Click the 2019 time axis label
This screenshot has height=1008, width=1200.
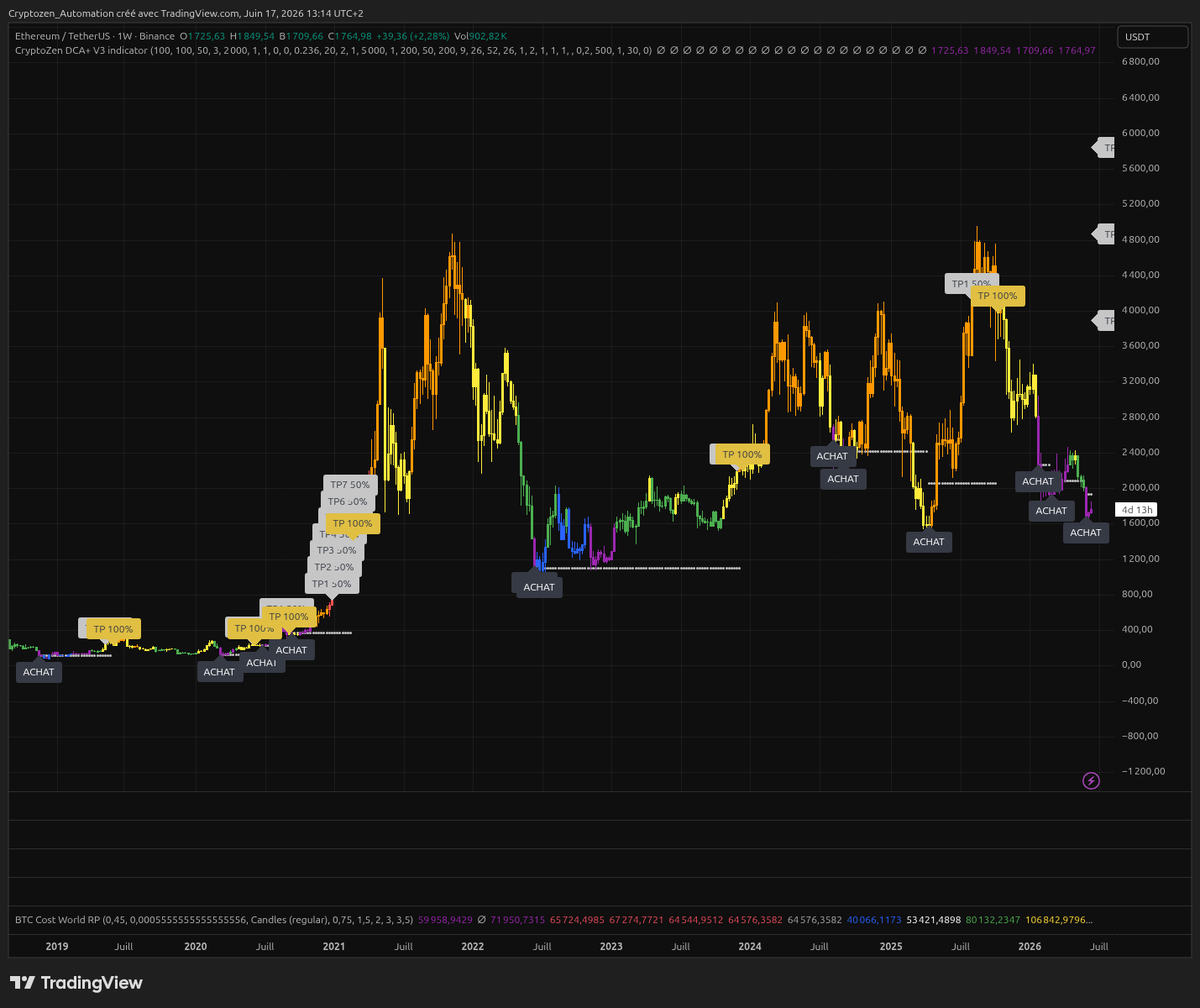tap(57, 947)
